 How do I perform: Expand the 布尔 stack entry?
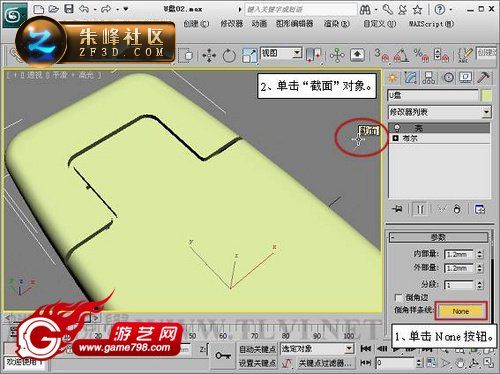pos(395,138)
